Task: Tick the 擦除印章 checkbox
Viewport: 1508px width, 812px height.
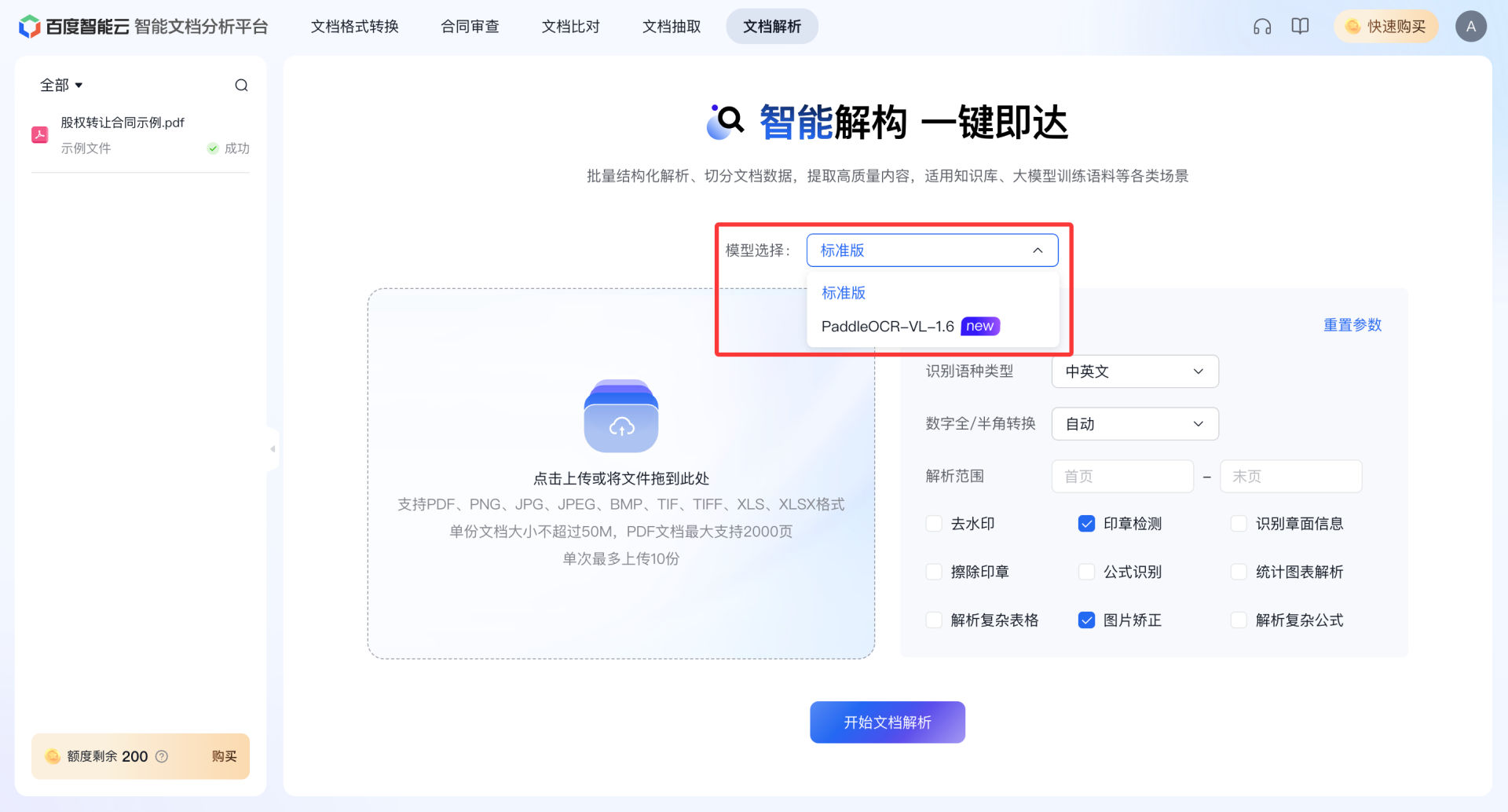Action: pos(934,572)
